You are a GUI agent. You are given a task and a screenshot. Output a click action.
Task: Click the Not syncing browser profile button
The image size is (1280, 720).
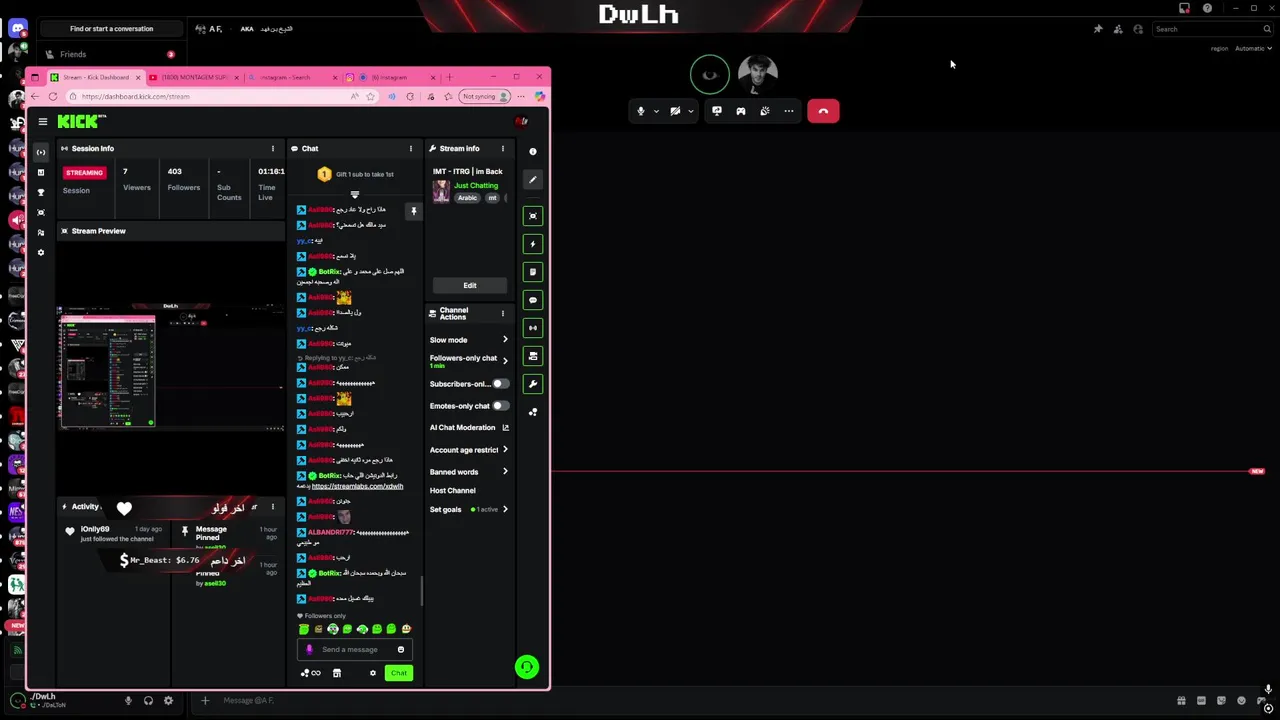coord(485,96)
